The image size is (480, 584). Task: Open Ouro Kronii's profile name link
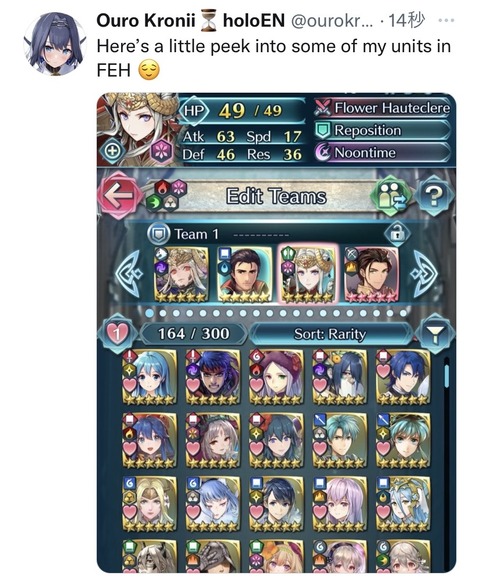[146, 20]
